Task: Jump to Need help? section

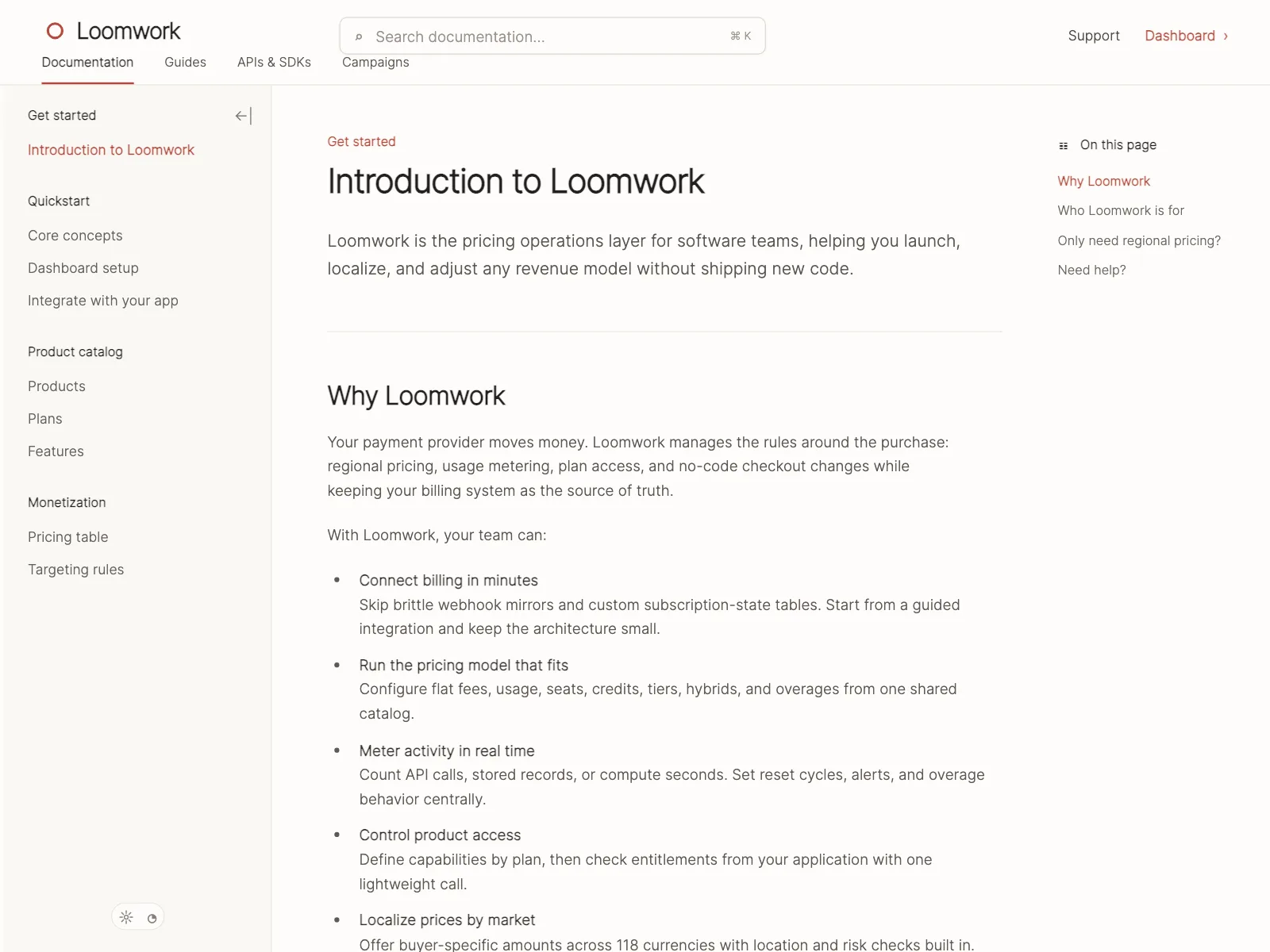Action: click(x=1091, y=270)
